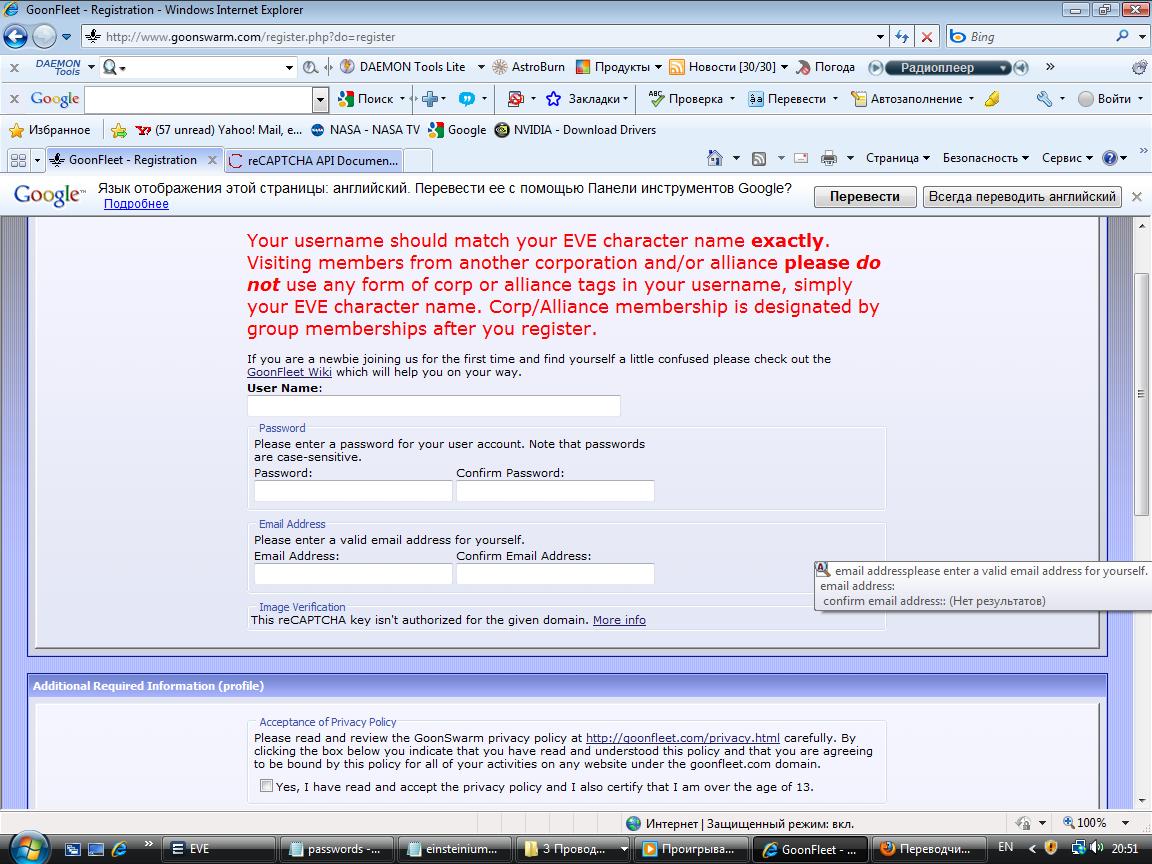Click the AstroBurn toolbar icon
The height and width of the screenshot is (864, 1152).
pos(529,67)
